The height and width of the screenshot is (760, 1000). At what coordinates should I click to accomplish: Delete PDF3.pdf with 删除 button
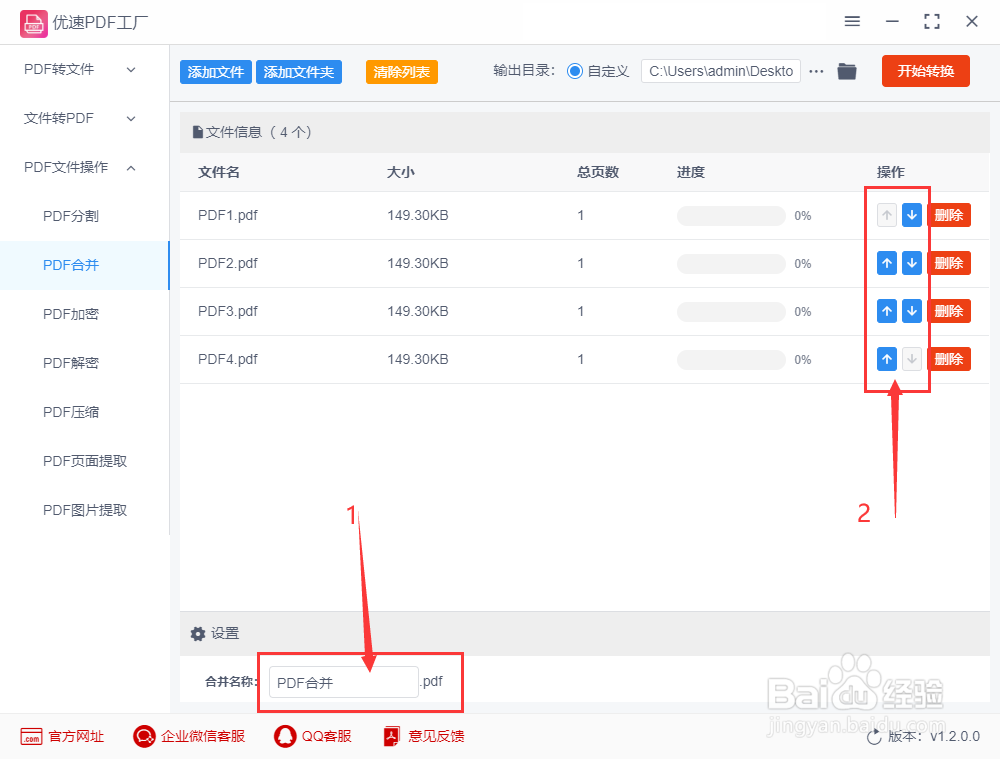click(948, 311)
